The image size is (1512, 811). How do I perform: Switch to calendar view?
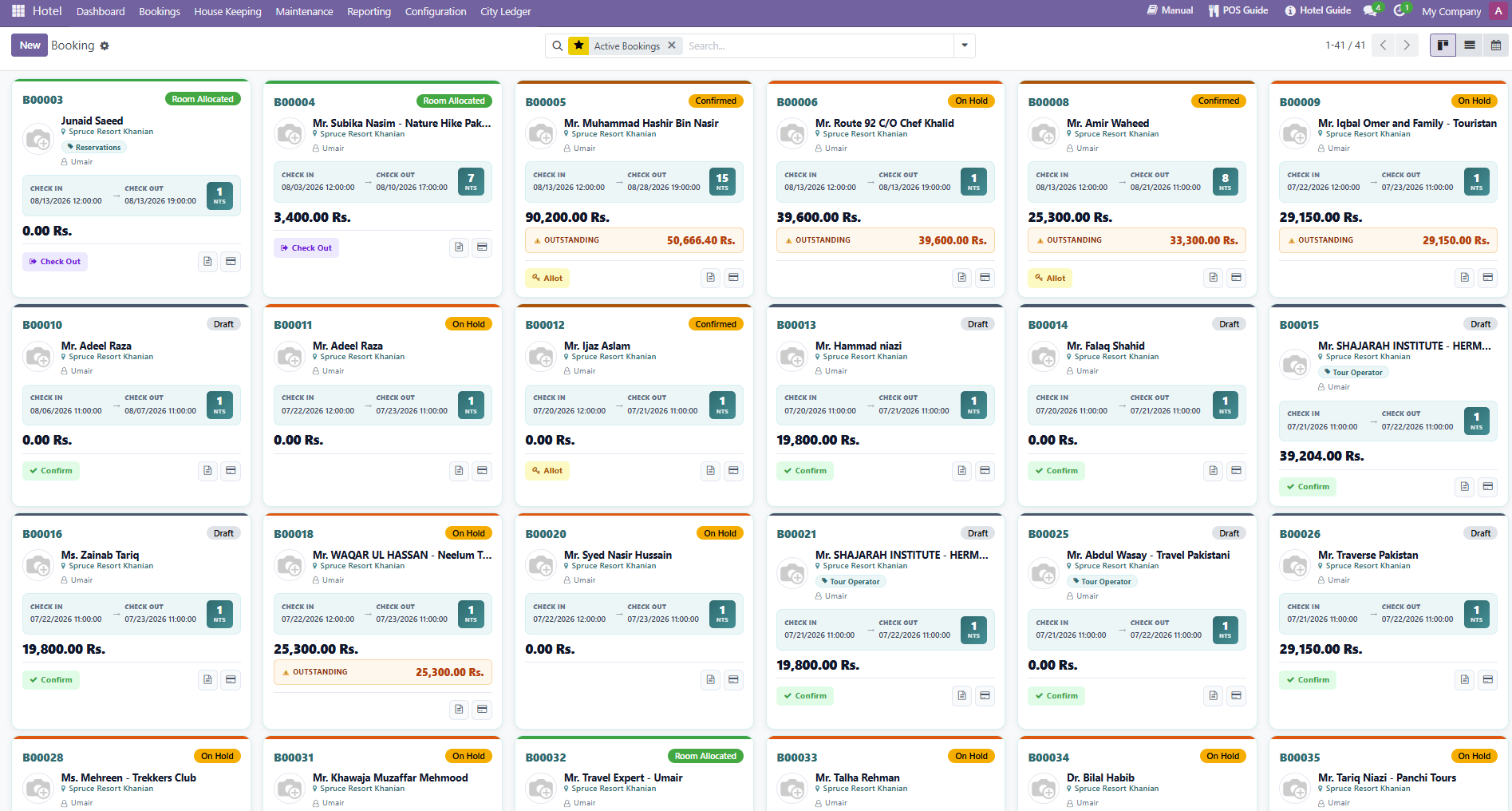1496,45
